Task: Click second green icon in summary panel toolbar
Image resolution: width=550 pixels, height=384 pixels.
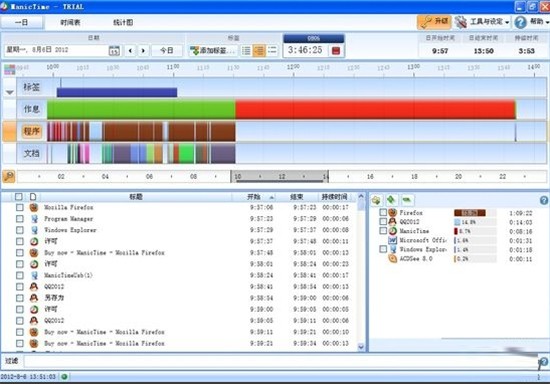Action: click(x=391, y=200)
